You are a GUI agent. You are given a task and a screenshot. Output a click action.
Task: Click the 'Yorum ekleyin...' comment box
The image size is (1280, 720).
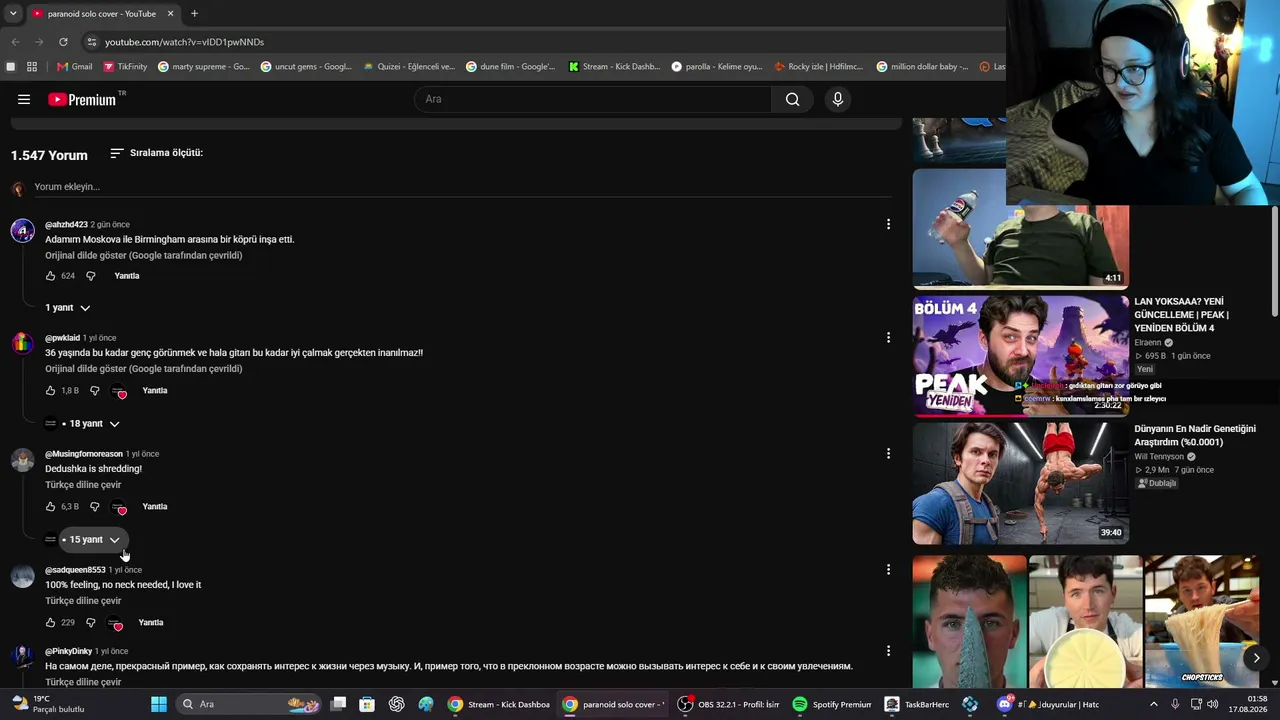click(x=463, y=187)
